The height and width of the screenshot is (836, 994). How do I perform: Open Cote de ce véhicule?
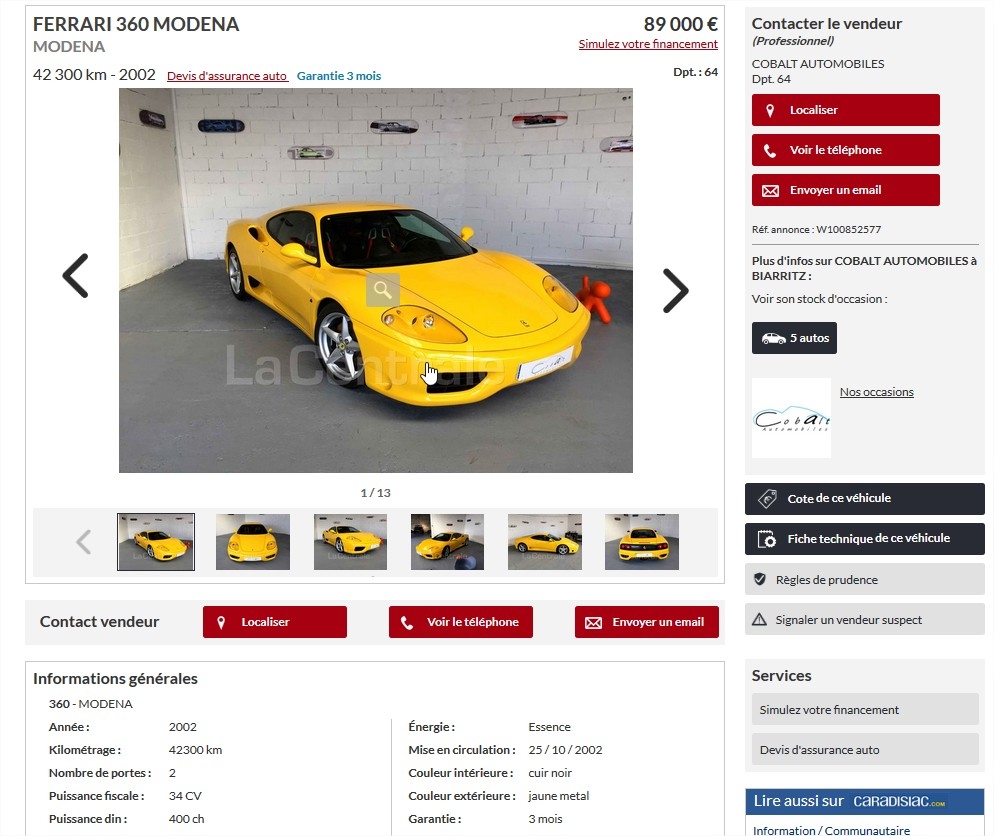coord(865,499)
